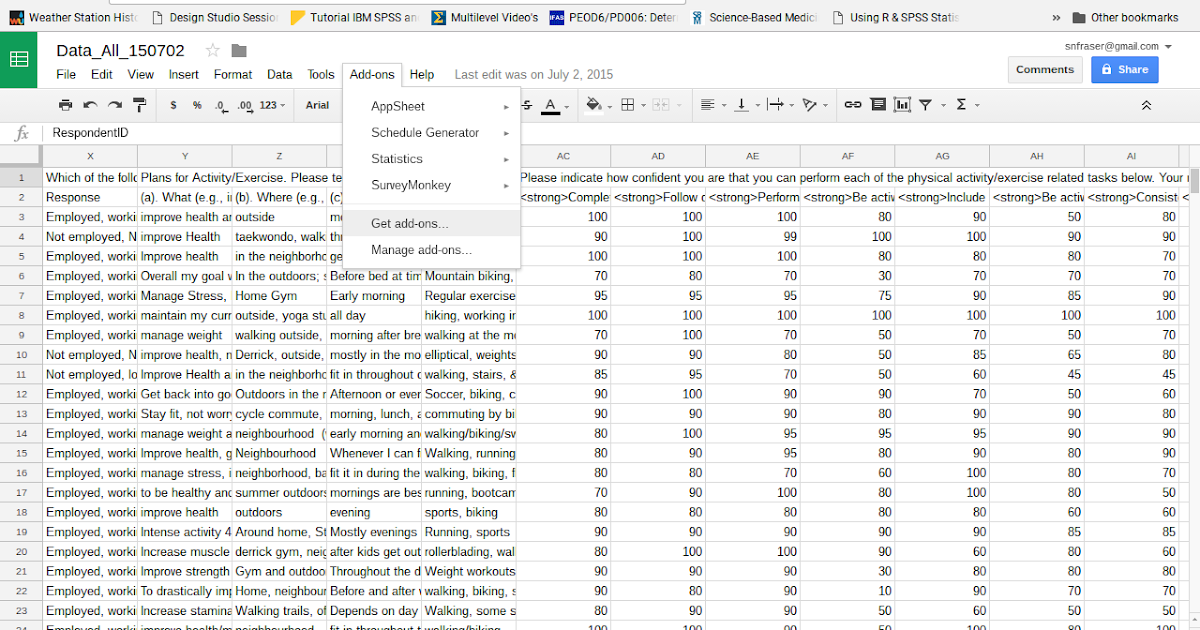Click the Share button
This screenshot has width=1200, height=630.
tap(1124, 69)
